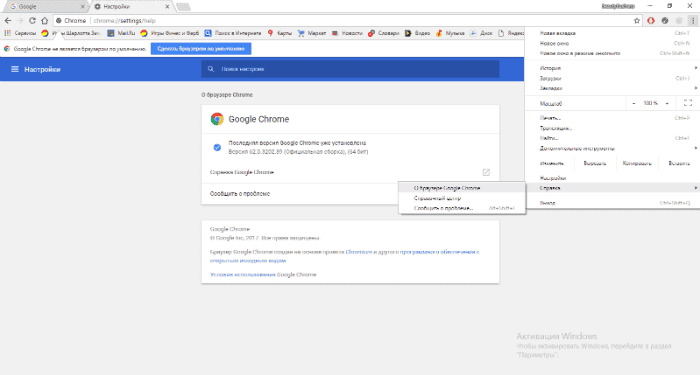Image resolution: width=700 pixels, height=375 pixels.
Task: Click the settings search field
Action: click(350, 69)
